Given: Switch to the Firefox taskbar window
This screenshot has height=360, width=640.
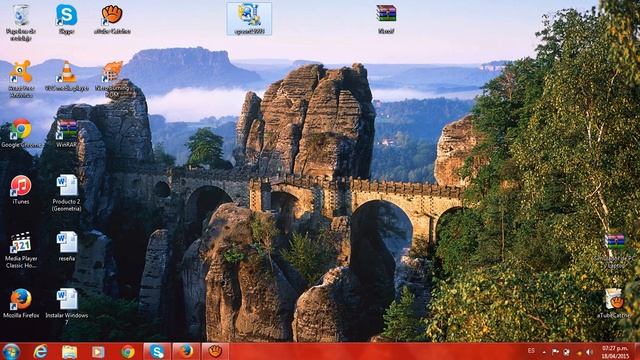Looking at the screenshot, I should [x=186, y=351].
